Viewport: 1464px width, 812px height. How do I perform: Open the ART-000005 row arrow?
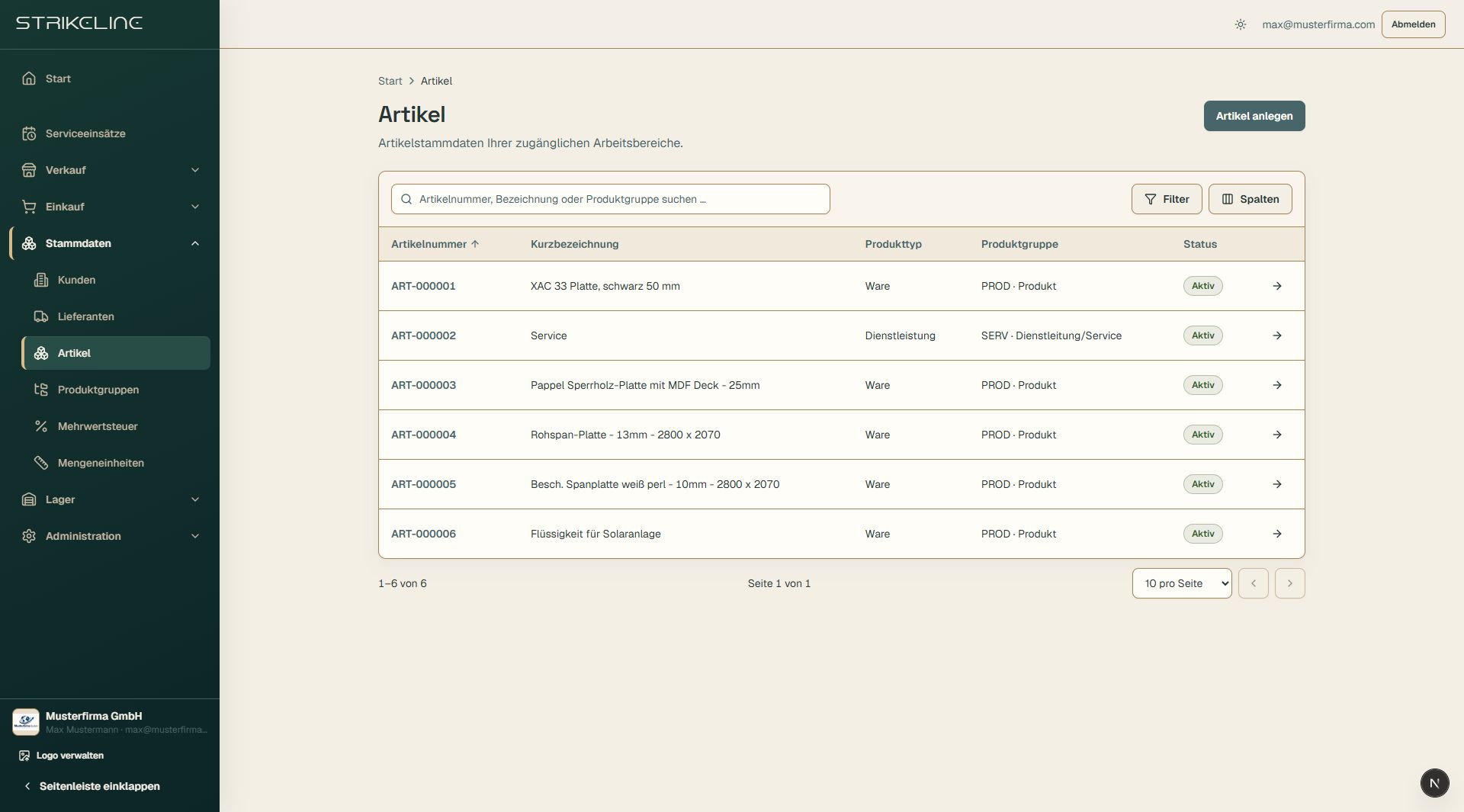click(x=1277, y=484)
